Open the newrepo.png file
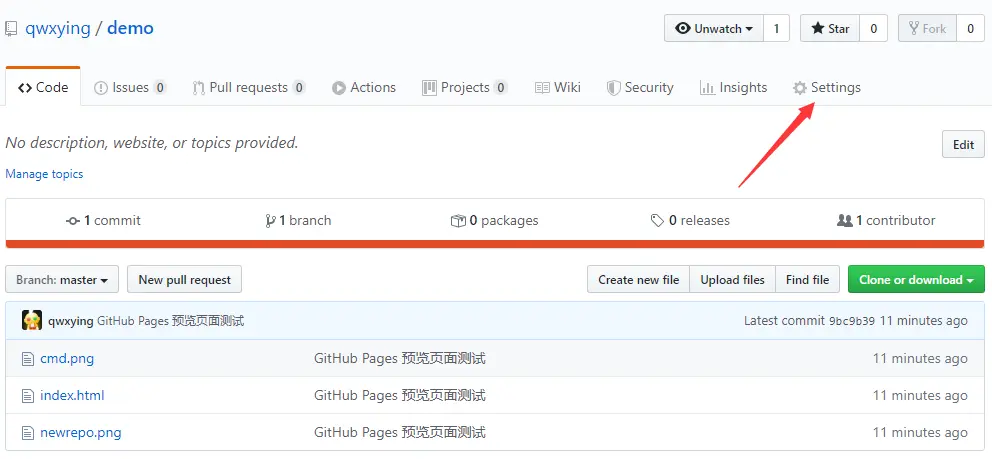 [x=80, y=433]
